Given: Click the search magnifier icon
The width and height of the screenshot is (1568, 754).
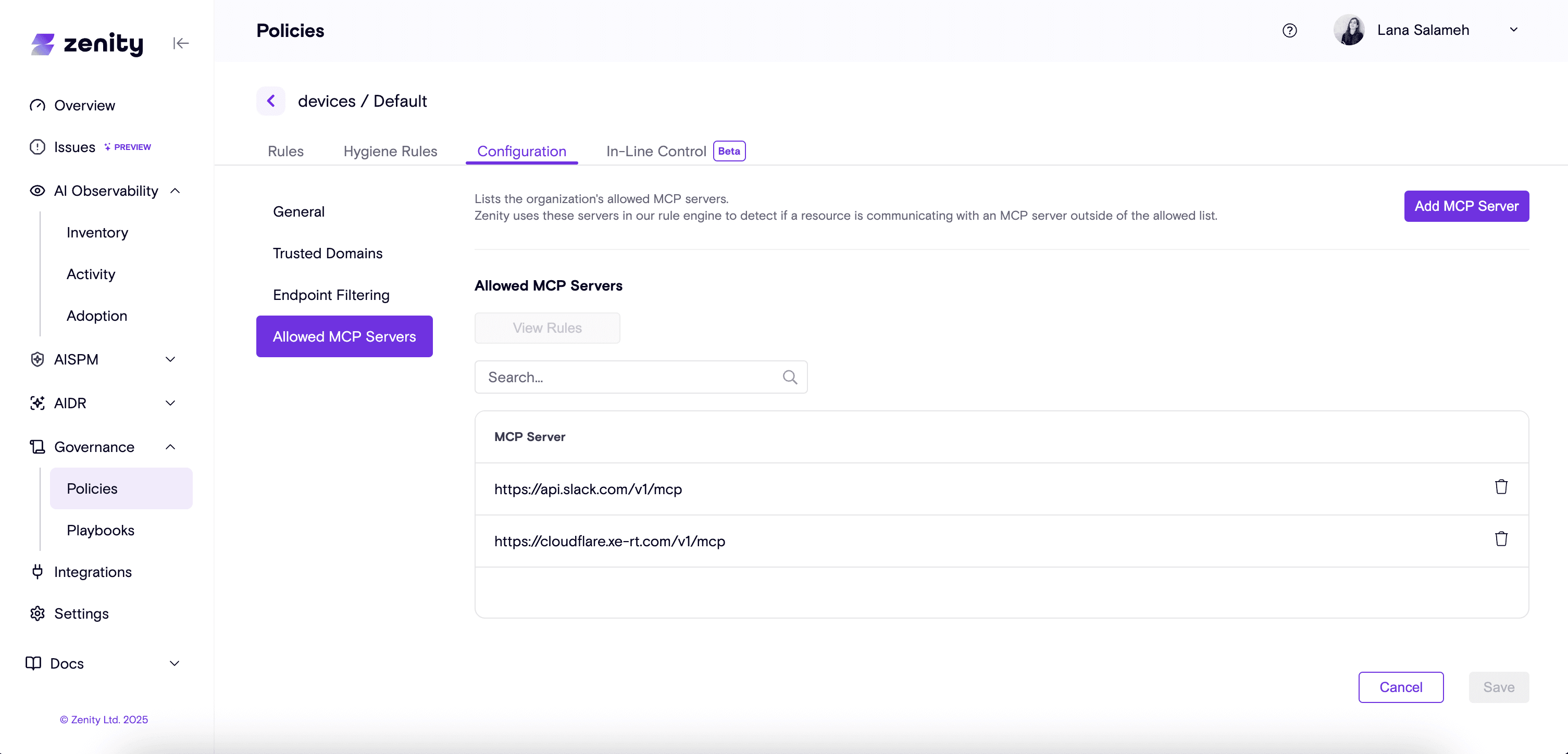Looking at the screenshot, I should tap(790, 378).
